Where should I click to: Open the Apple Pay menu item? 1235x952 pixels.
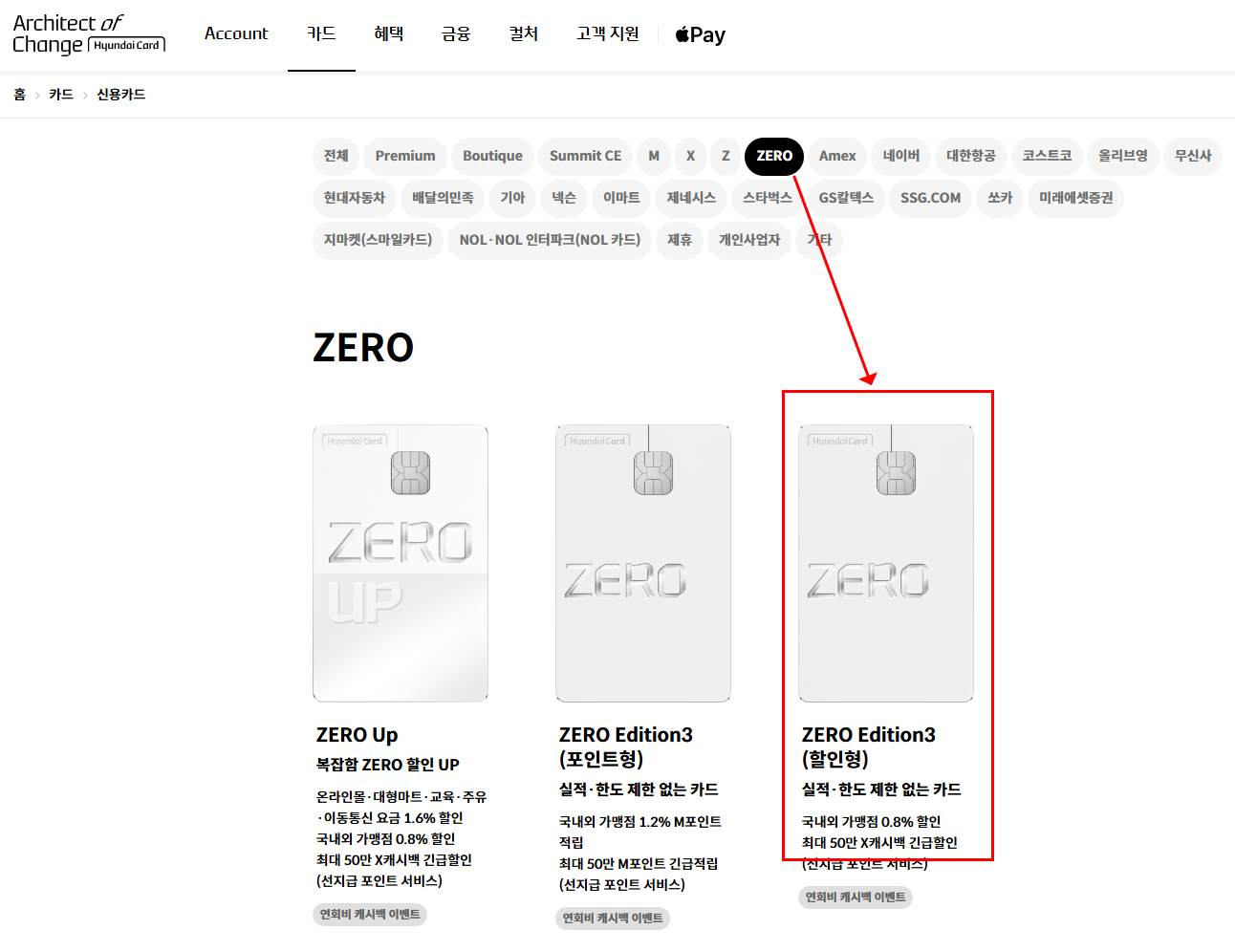pyautogui.click(x=701, y=35)
